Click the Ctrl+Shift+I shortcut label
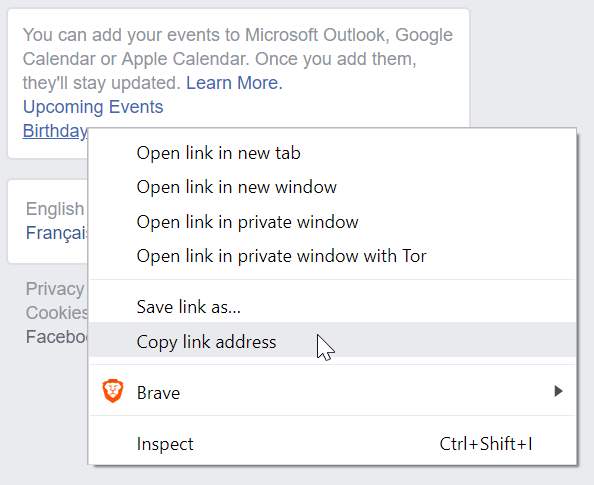 [x=486, y=444]
